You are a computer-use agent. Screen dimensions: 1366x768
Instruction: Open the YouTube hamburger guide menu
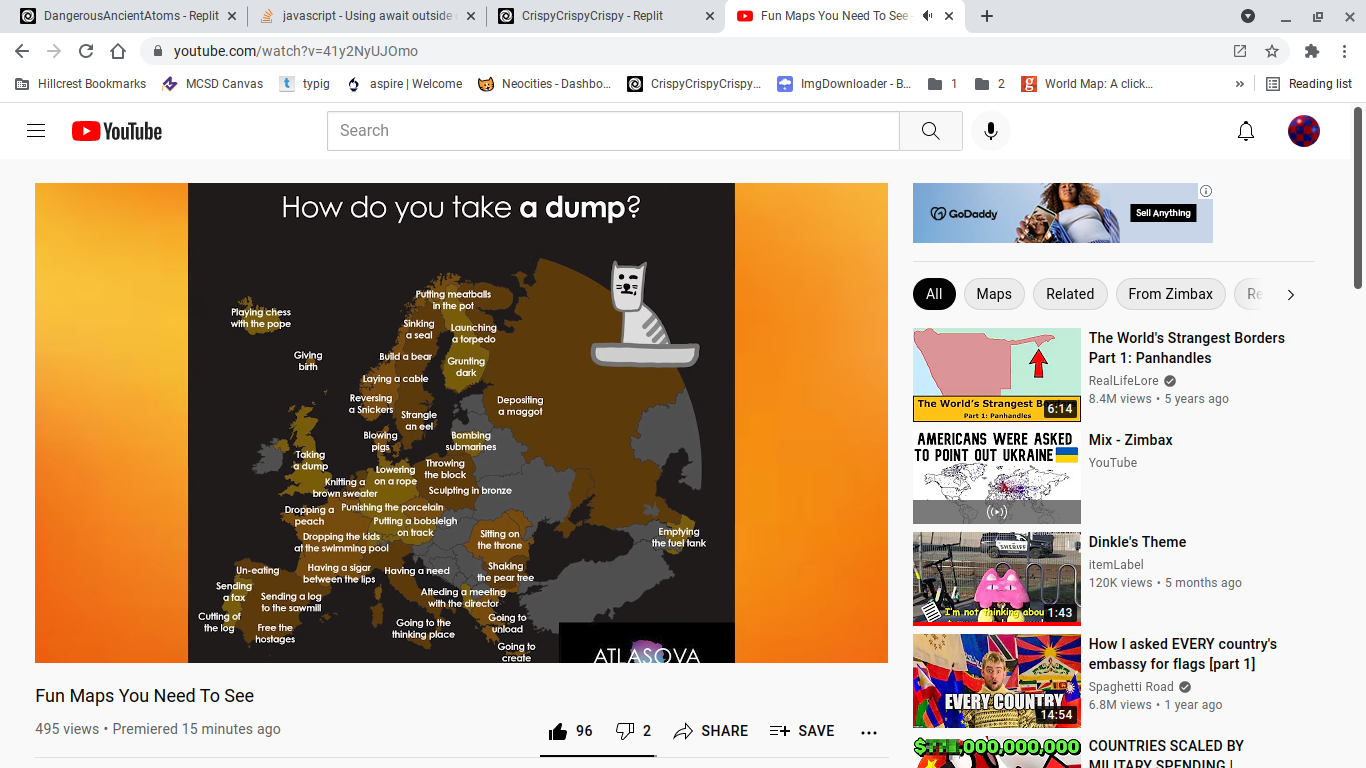point(36,131)
